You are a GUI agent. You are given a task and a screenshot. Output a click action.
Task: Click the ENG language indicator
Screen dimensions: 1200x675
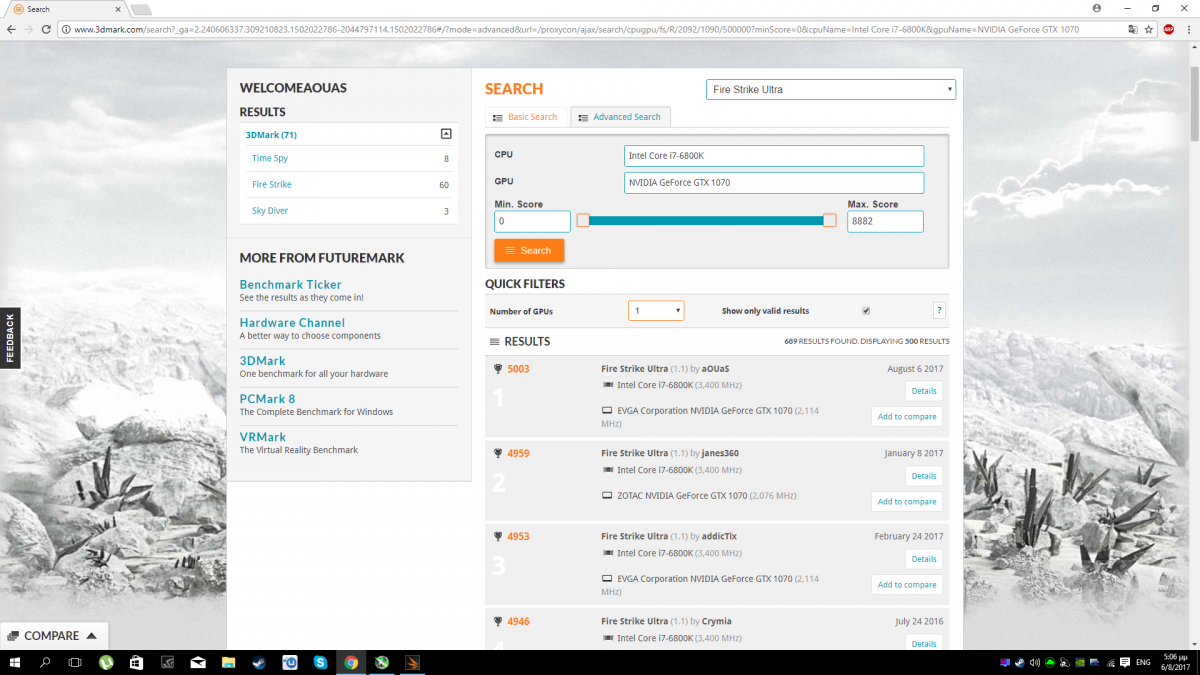pyautogui.click(x=1141, y=662)
